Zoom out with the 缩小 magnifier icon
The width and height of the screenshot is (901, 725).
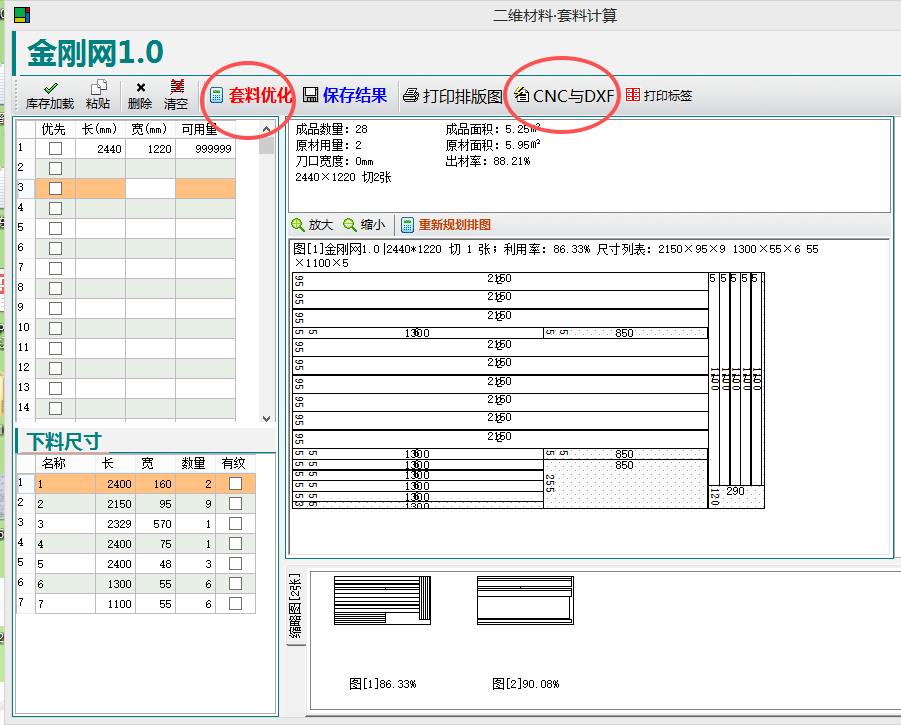[x=349, y=225]
